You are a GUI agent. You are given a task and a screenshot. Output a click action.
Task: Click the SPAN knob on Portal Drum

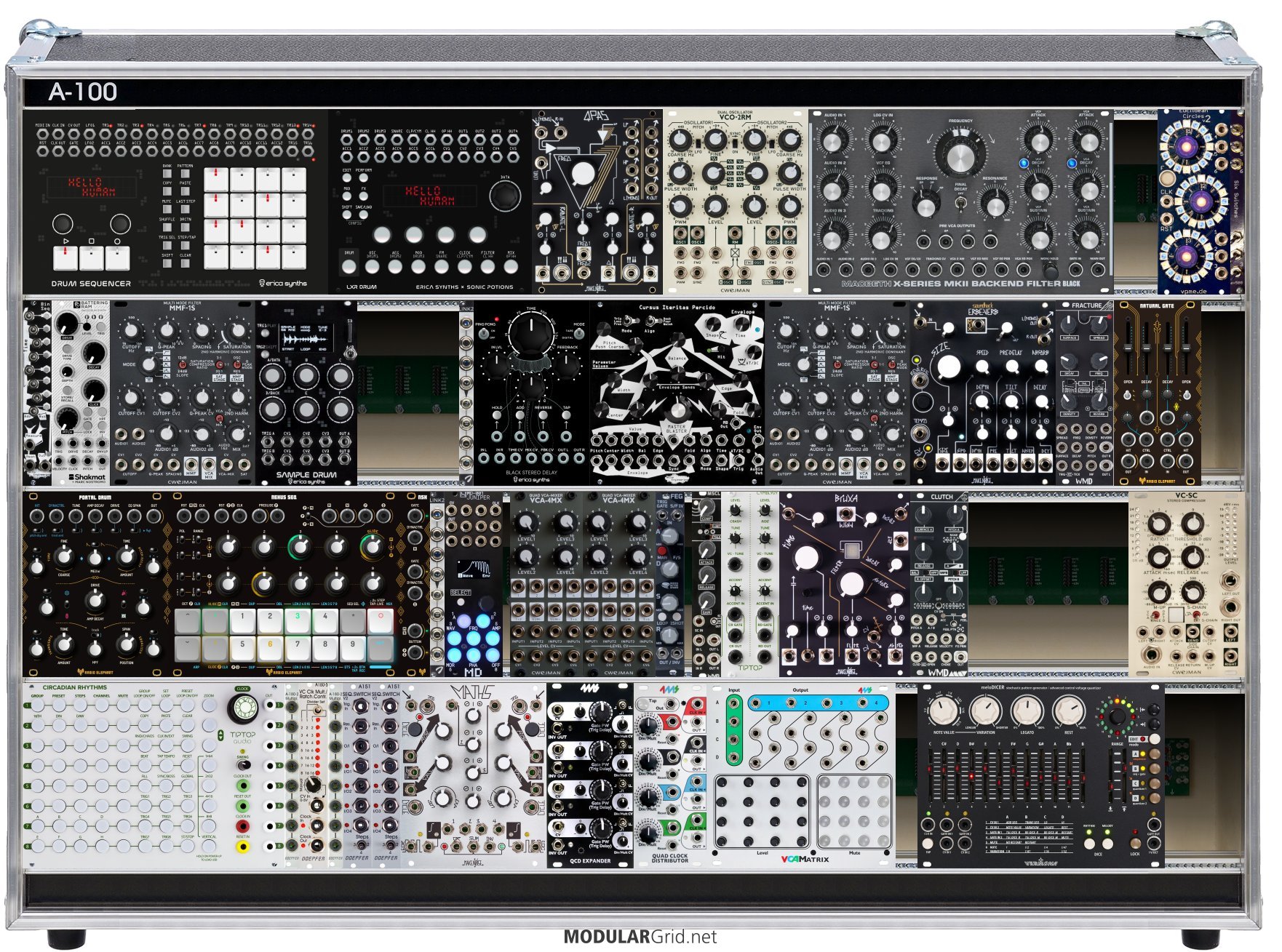pyautogui.click(x=127, y=644)
